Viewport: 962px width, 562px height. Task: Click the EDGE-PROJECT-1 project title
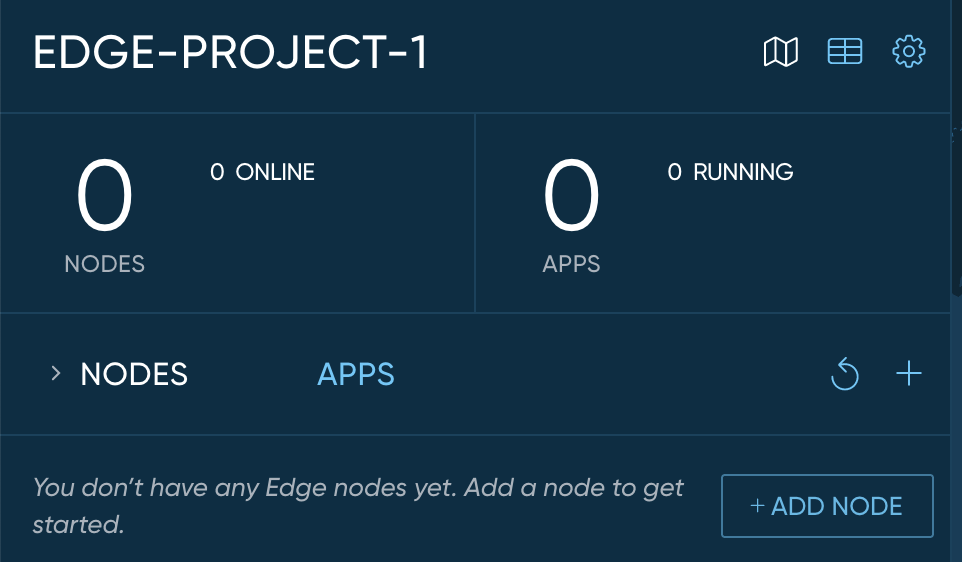[231, 53]
